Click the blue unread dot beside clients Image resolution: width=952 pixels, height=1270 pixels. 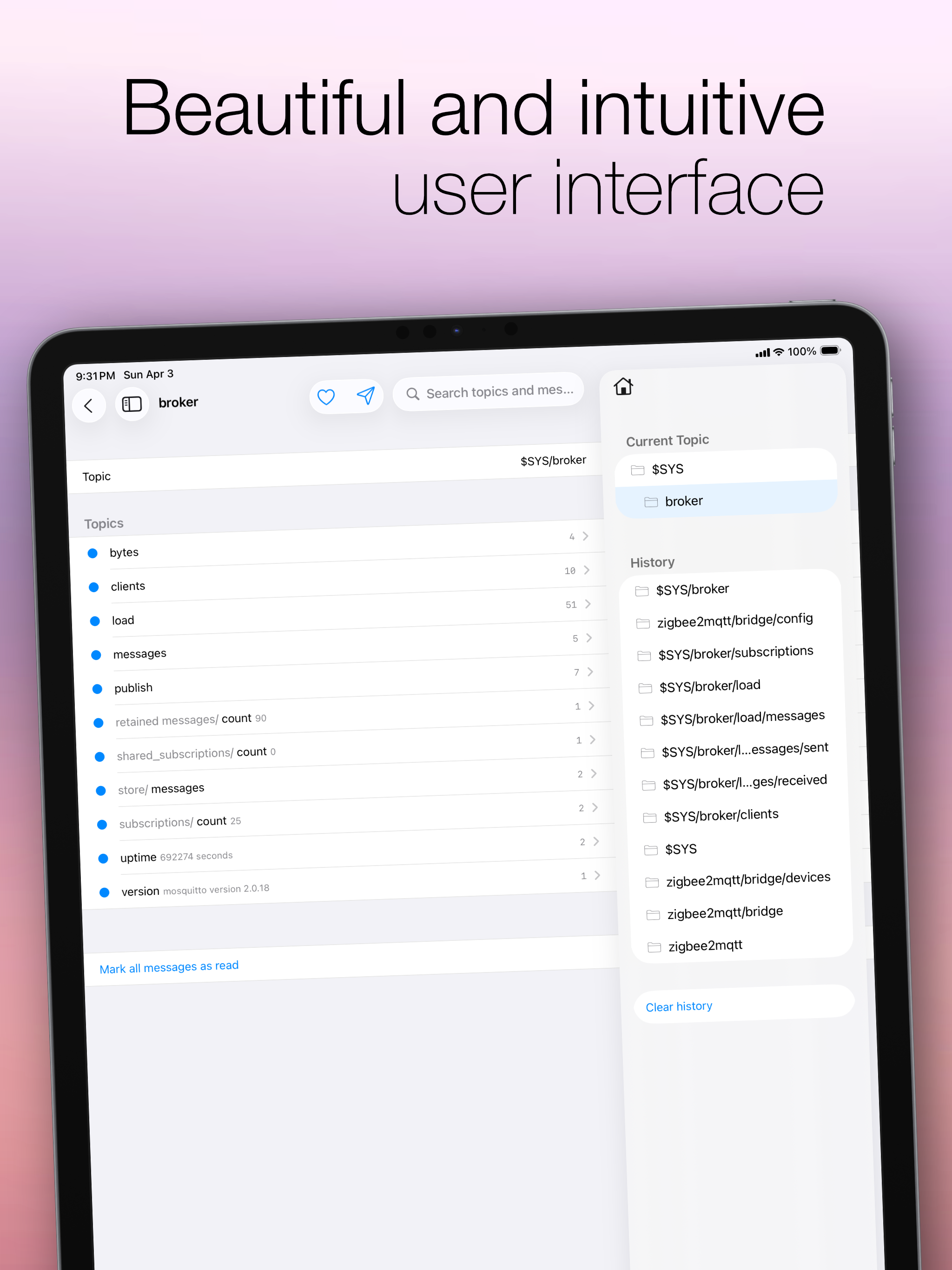93,587
